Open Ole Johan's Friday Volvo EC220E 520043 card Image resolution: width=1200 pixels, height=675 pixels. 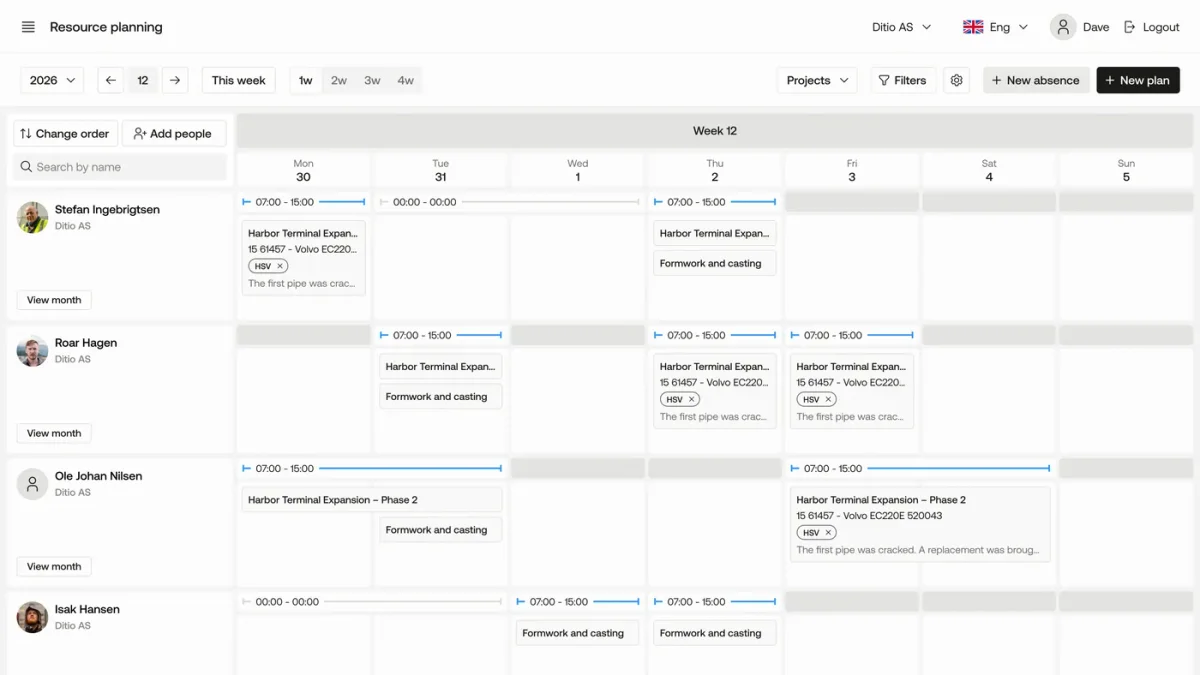point(920,524)
